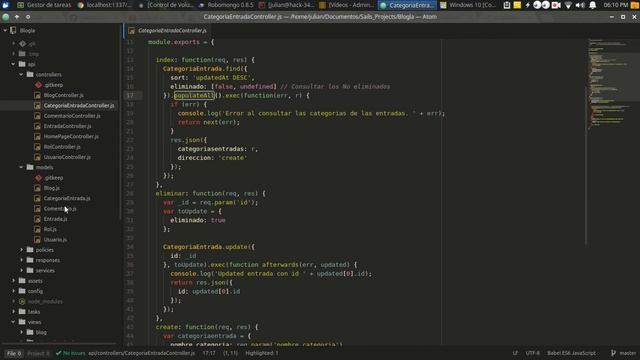
Task: Expand the config folder
Action: [x=13, y=291]
